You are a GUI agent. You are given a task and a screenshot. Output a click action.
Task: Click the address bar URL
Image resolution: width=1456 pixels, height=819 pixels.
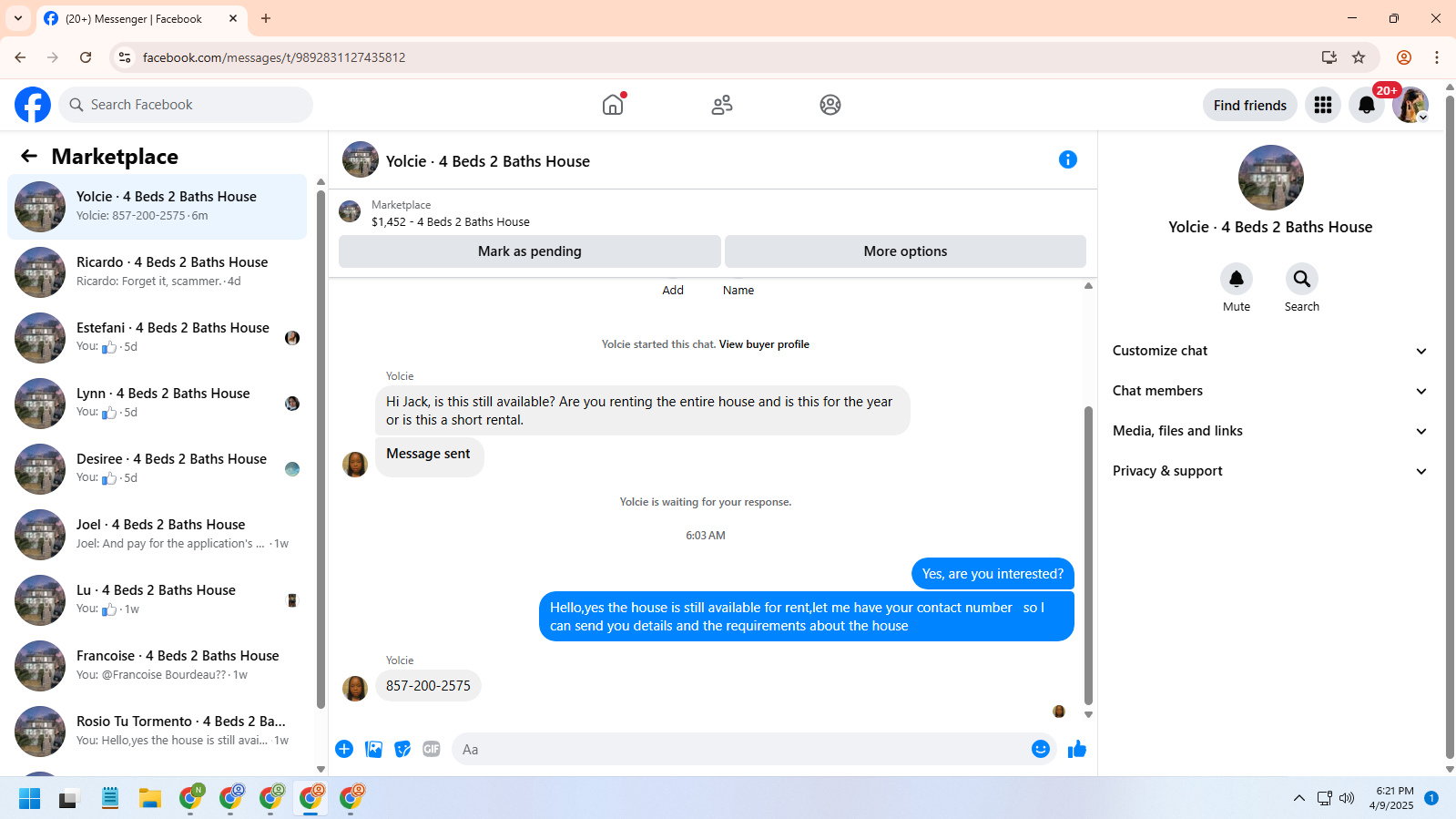274,57
